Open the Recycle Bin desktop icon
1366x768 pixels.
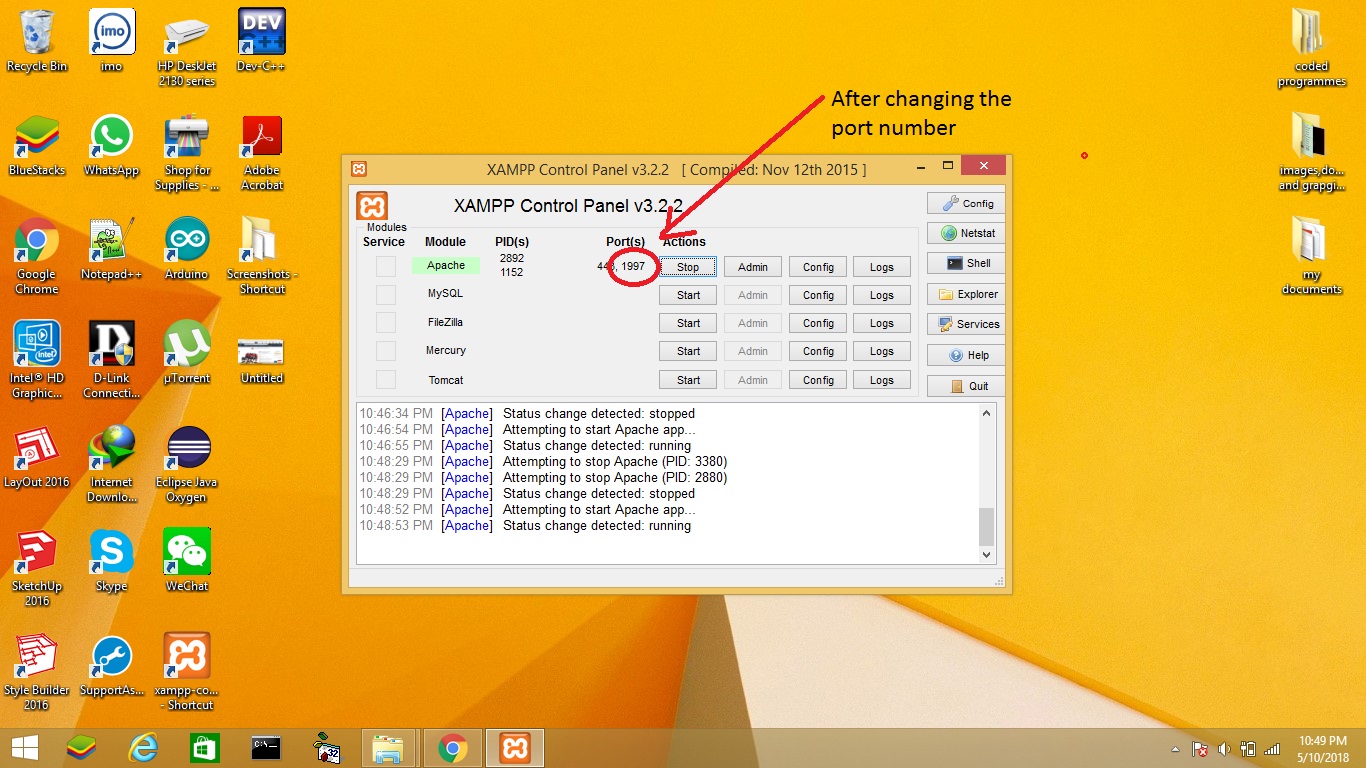[37, 40]
